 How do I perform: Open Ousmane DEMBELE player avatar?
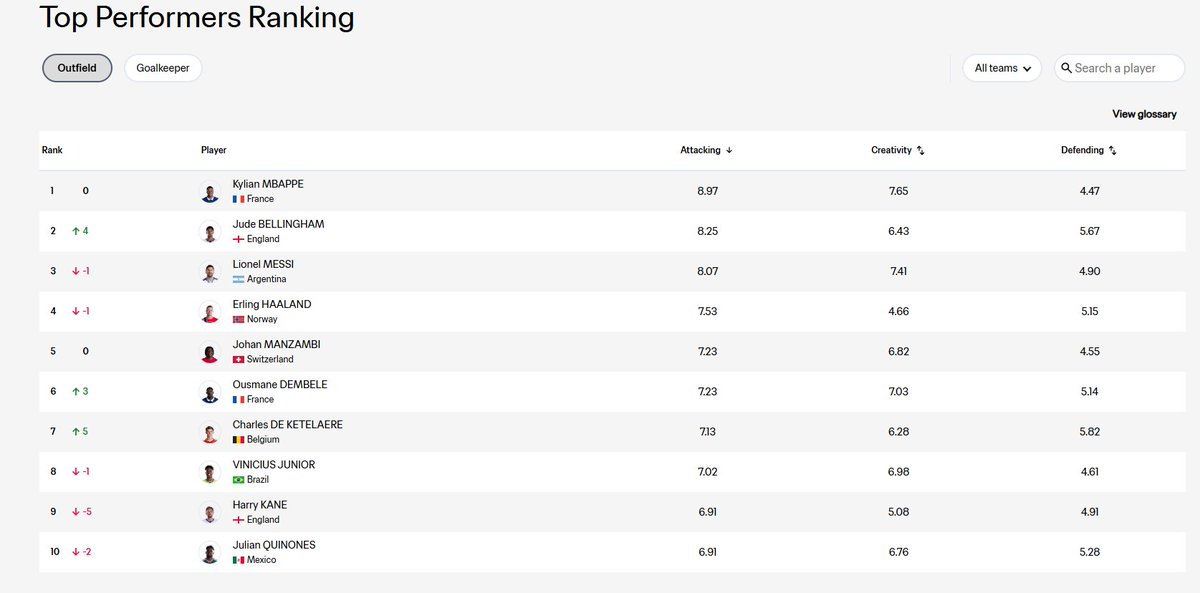tap(210, 392)
